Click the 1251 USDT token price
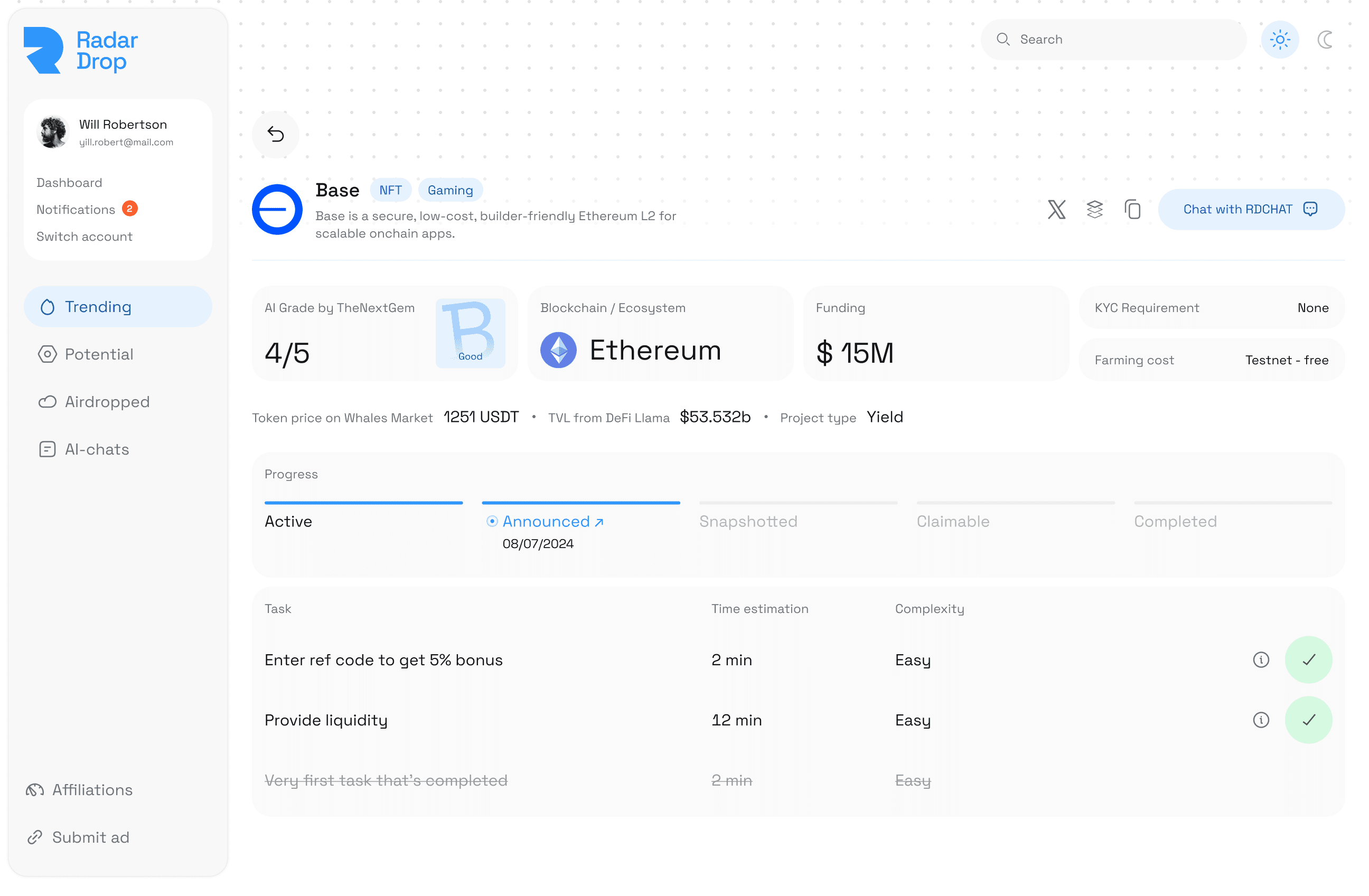 point(482,418)
